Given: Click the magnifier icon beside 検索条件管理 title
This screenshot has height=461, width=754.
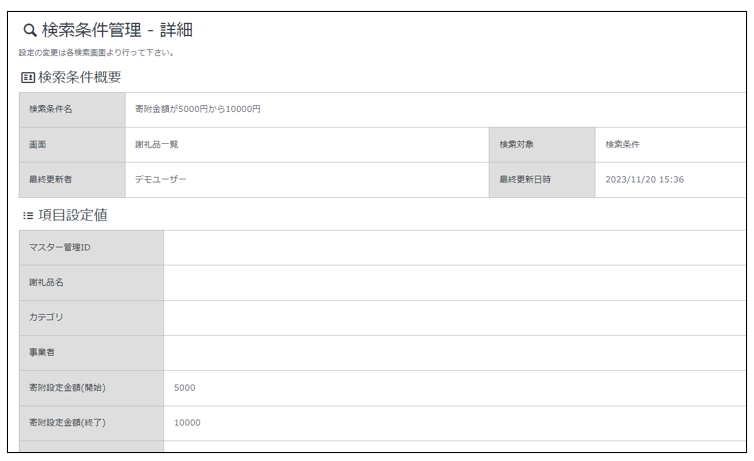Looking at the screenshot, I should point(29,30).
